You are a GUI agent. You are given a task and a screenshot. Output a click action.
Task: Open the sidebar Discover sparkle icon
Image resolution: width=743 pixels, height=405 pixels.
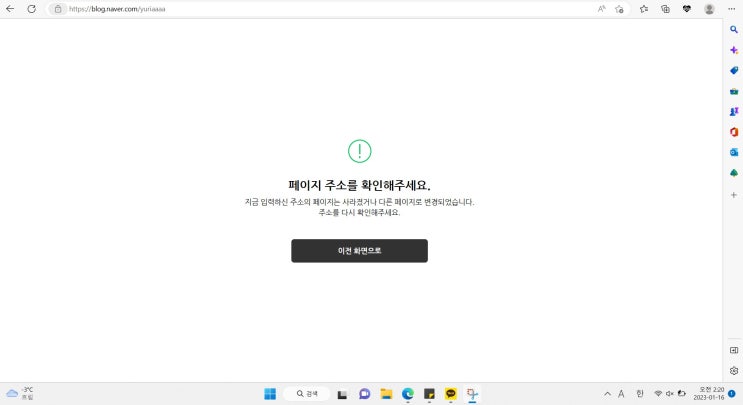point(734,50)
